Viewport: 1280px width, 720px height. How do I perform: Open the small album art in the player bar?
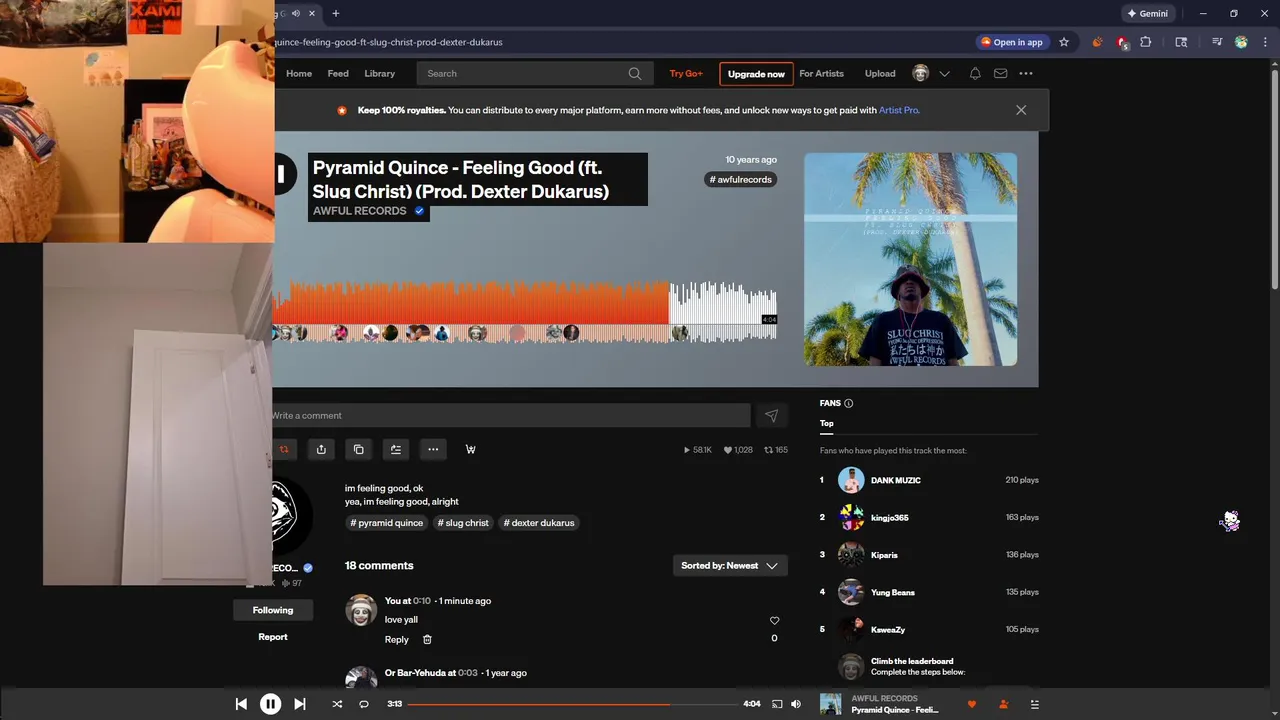(x=831, y=704)
